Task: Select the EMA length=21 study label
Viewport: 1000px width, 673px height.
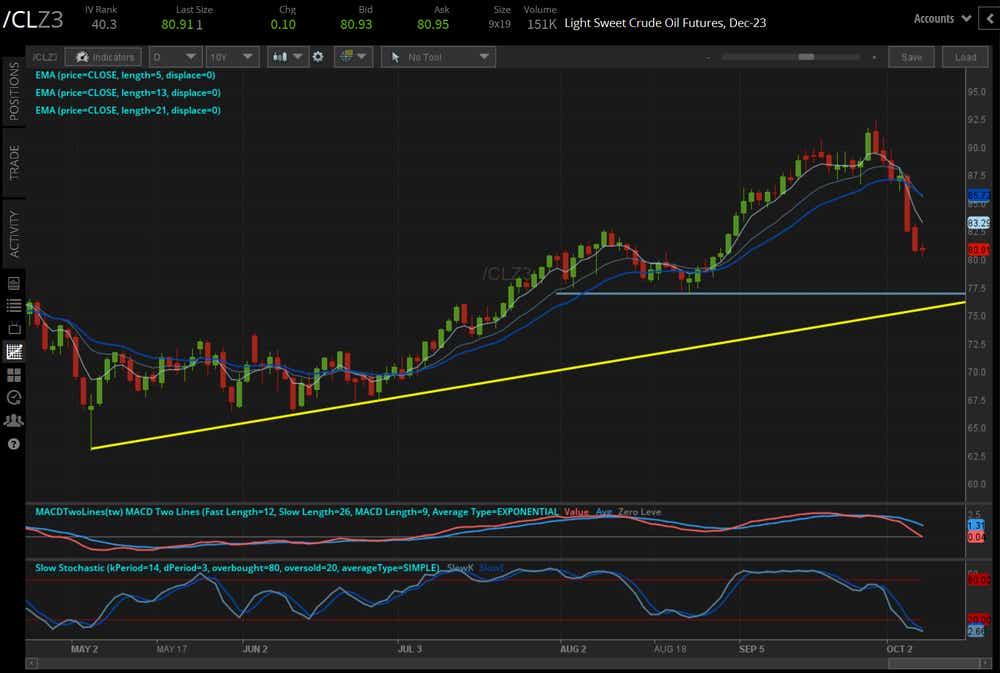Action: tap(128, 110)
